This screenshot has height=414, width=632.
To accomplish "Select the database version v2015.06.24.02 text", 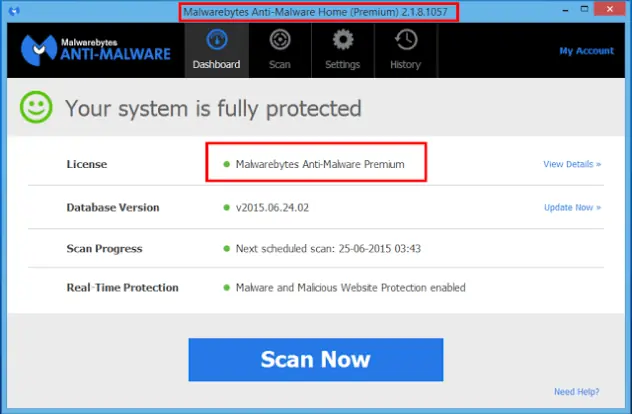I will (272, 208).
